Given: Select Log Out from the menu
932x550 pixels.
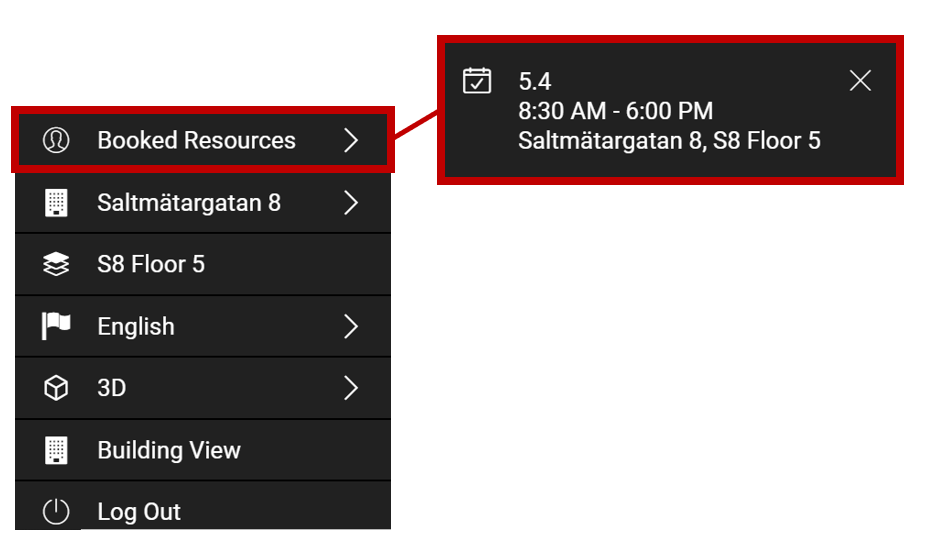Looking at the screenshot, I should coord(203,506).
